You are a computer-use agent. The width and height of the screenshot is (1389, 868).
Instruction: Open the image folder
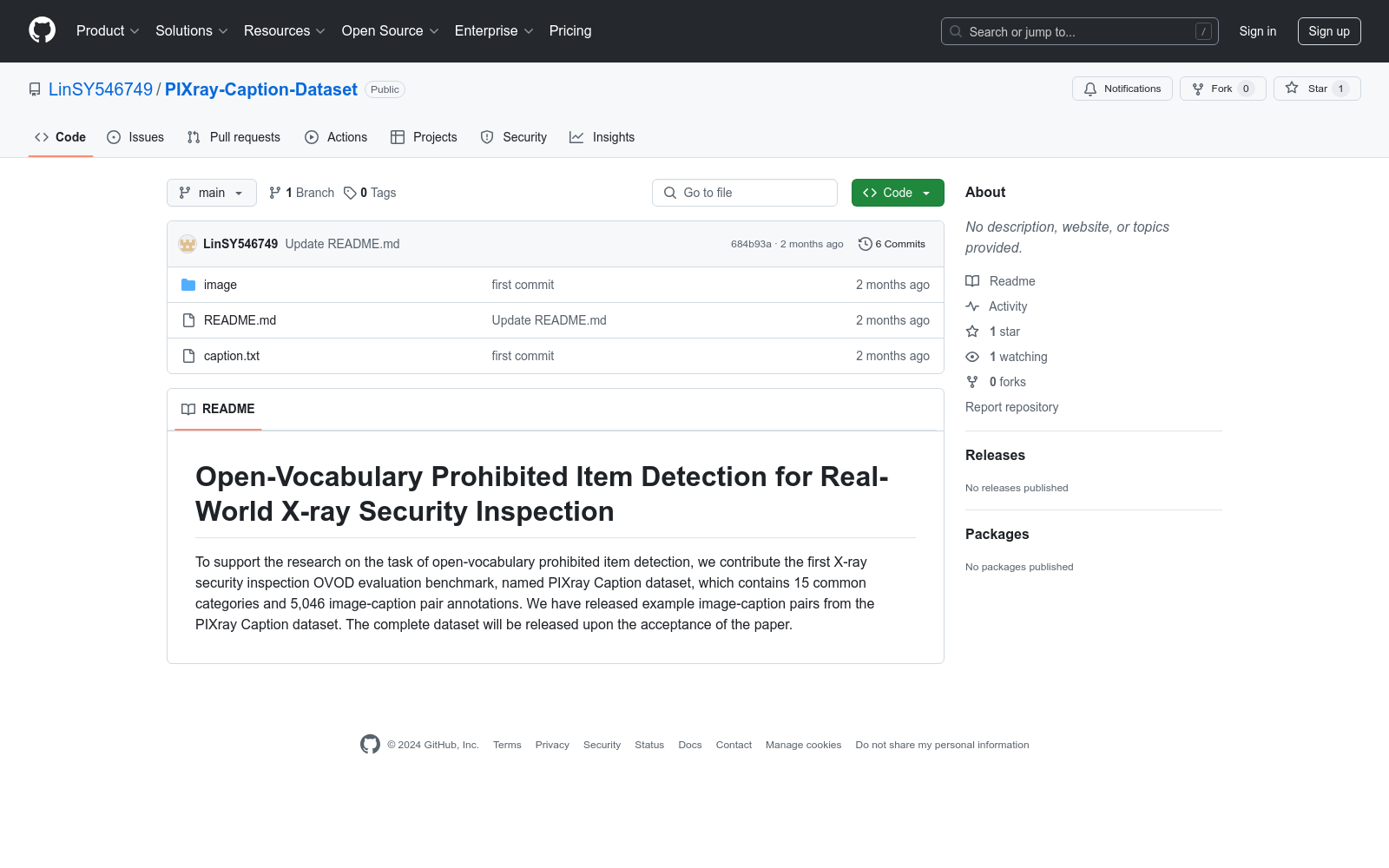click(x=221, y=285)
